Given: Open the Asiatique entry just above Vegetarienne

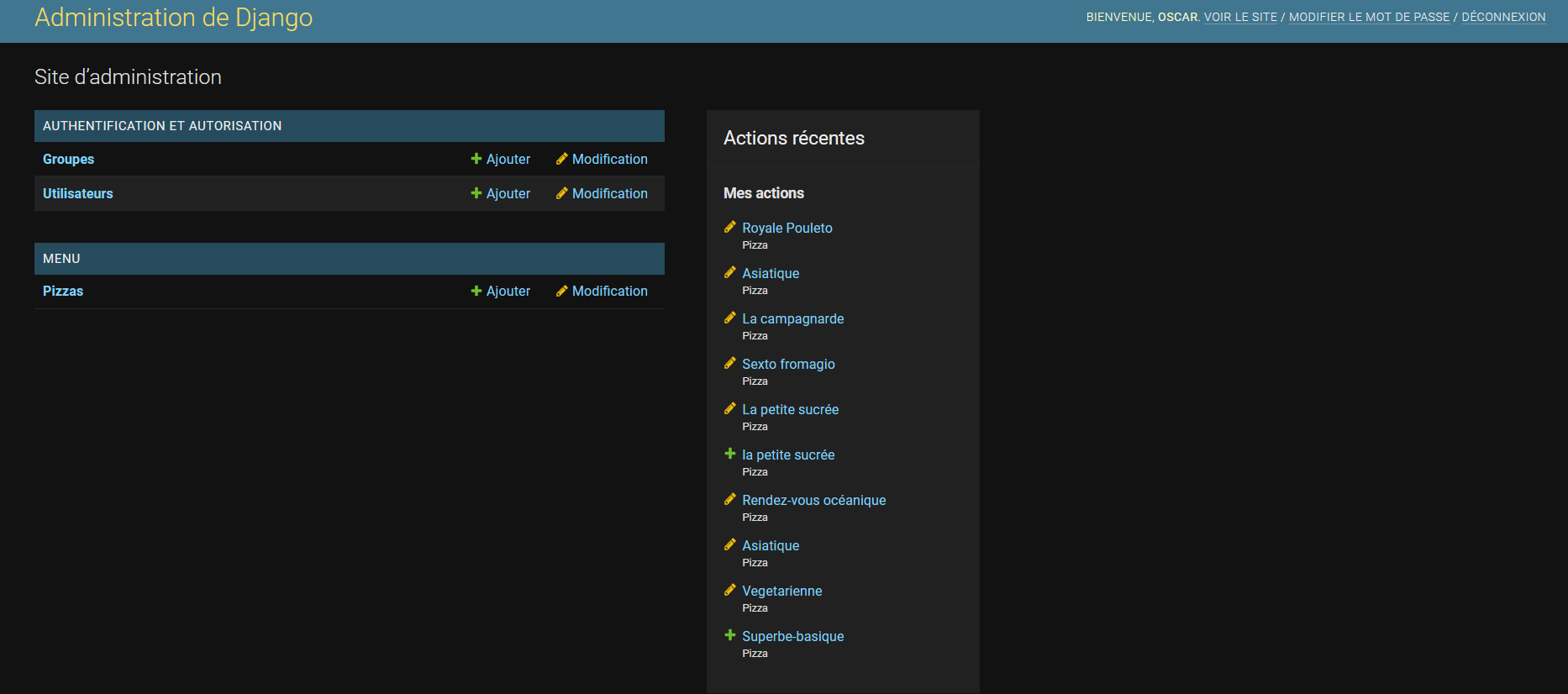Looking at the screenshot, I should click(x=771, y=545).
